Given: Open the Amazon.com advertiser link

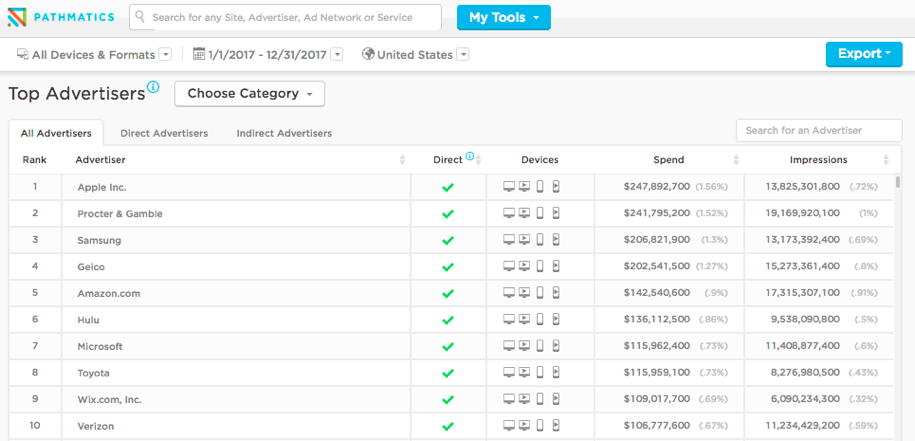Looking at the screenshot, I should click(x=109, y=293).
